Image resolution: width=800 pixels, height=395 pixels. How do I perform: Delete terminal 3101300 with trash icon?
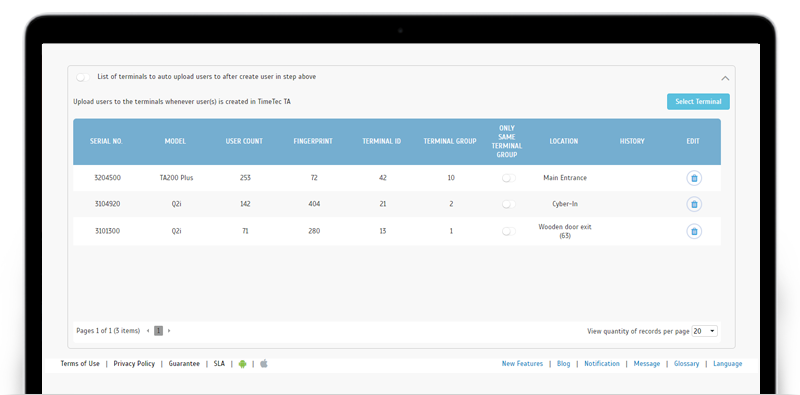tap(694, 231)
